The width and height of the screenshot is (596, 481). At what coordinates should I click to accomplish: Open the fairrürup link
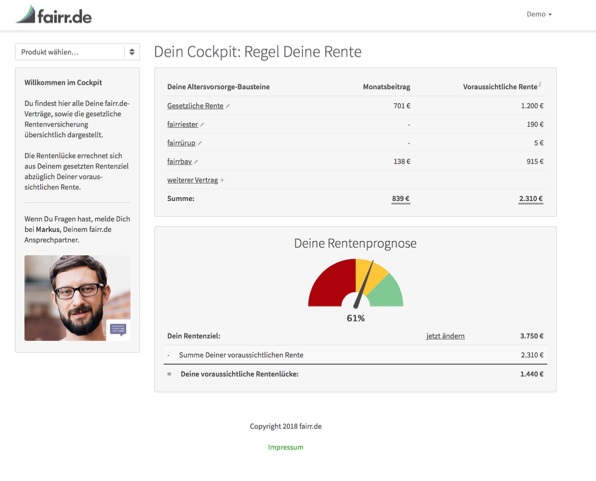coord(181,143)
